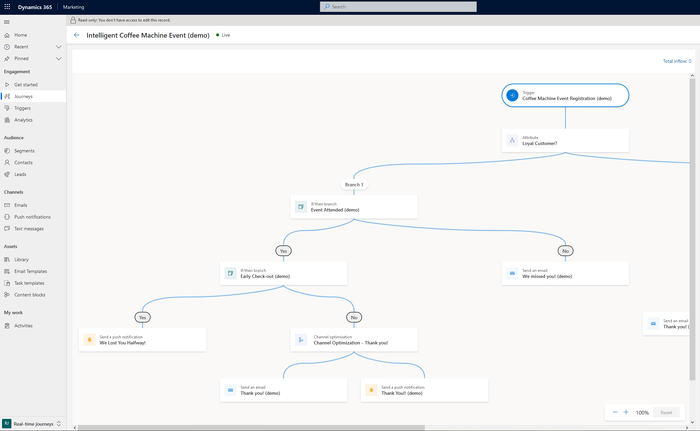Select the Branch 1 label pill

coord(354,184)
